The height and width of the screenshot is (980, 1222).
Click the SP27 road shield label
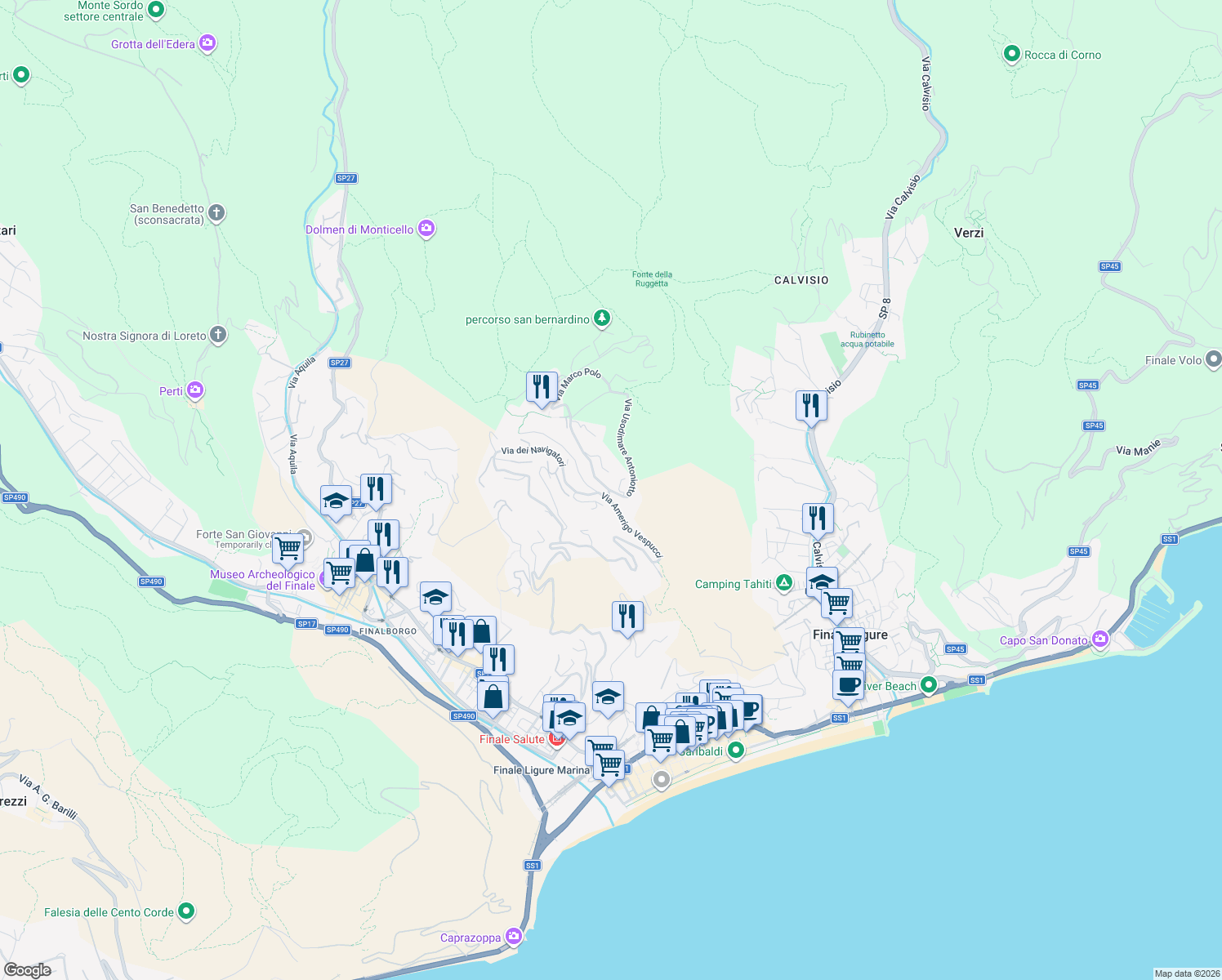345,177
